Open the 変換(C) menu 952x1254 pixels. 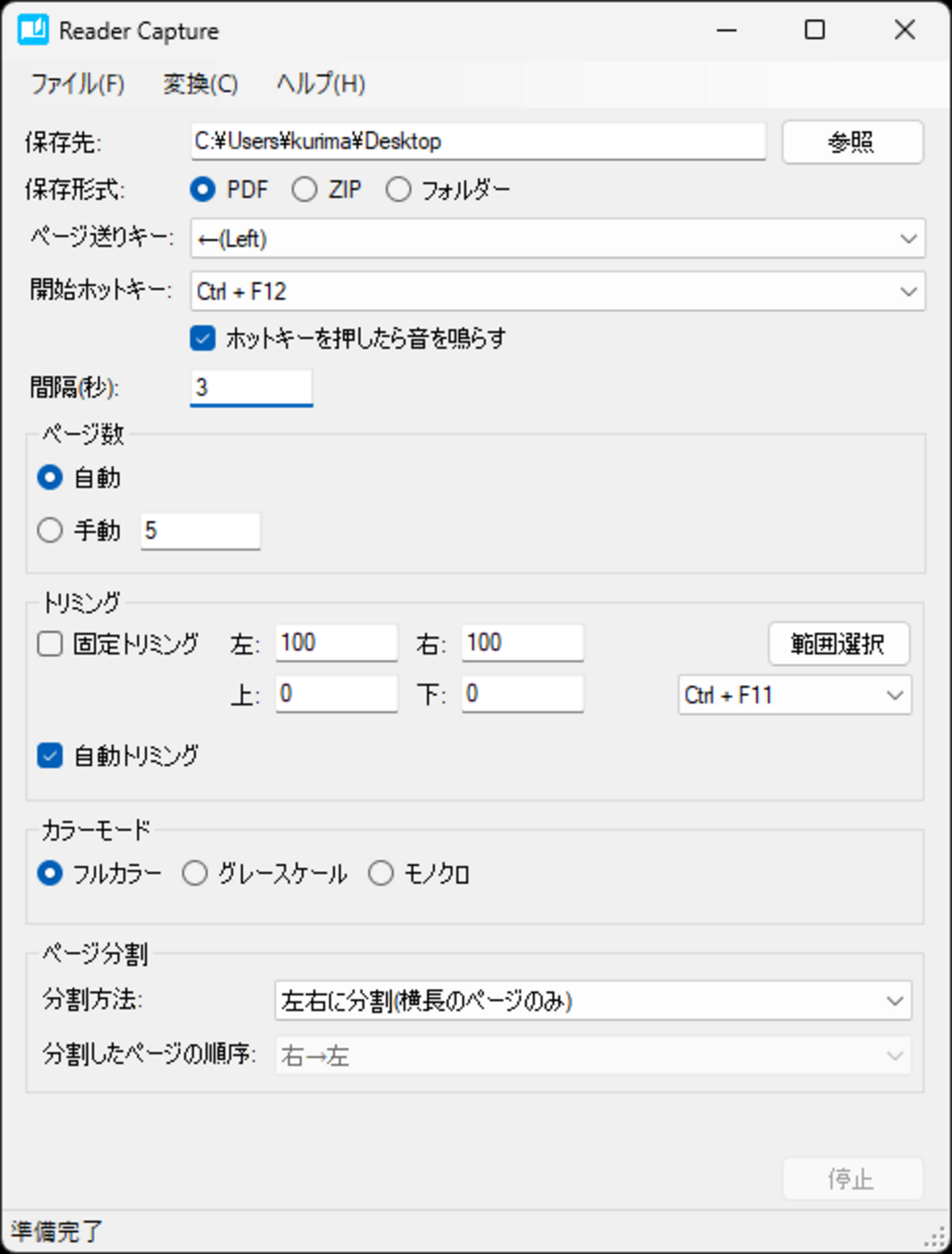(200, 84)
